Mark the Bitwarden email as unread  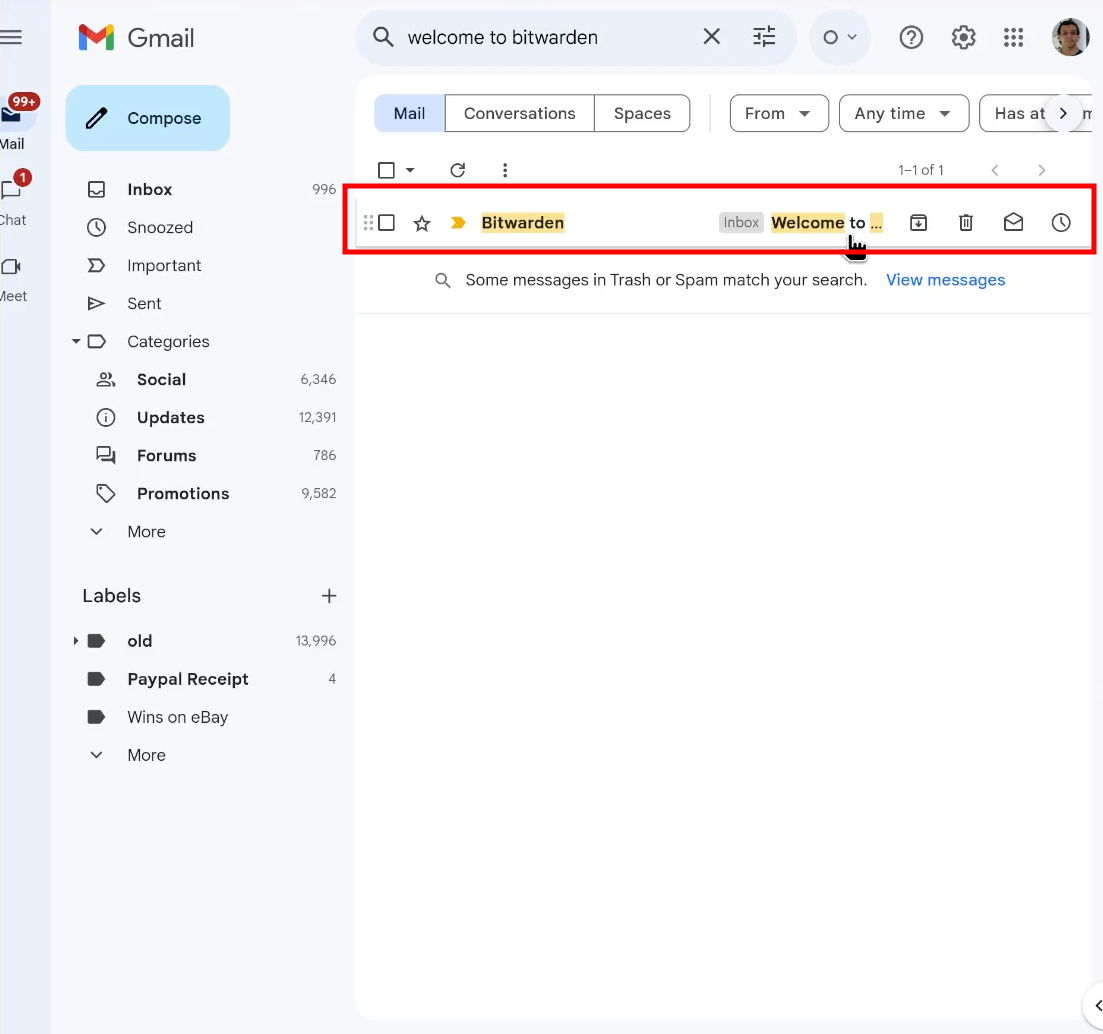point(1013,223)
